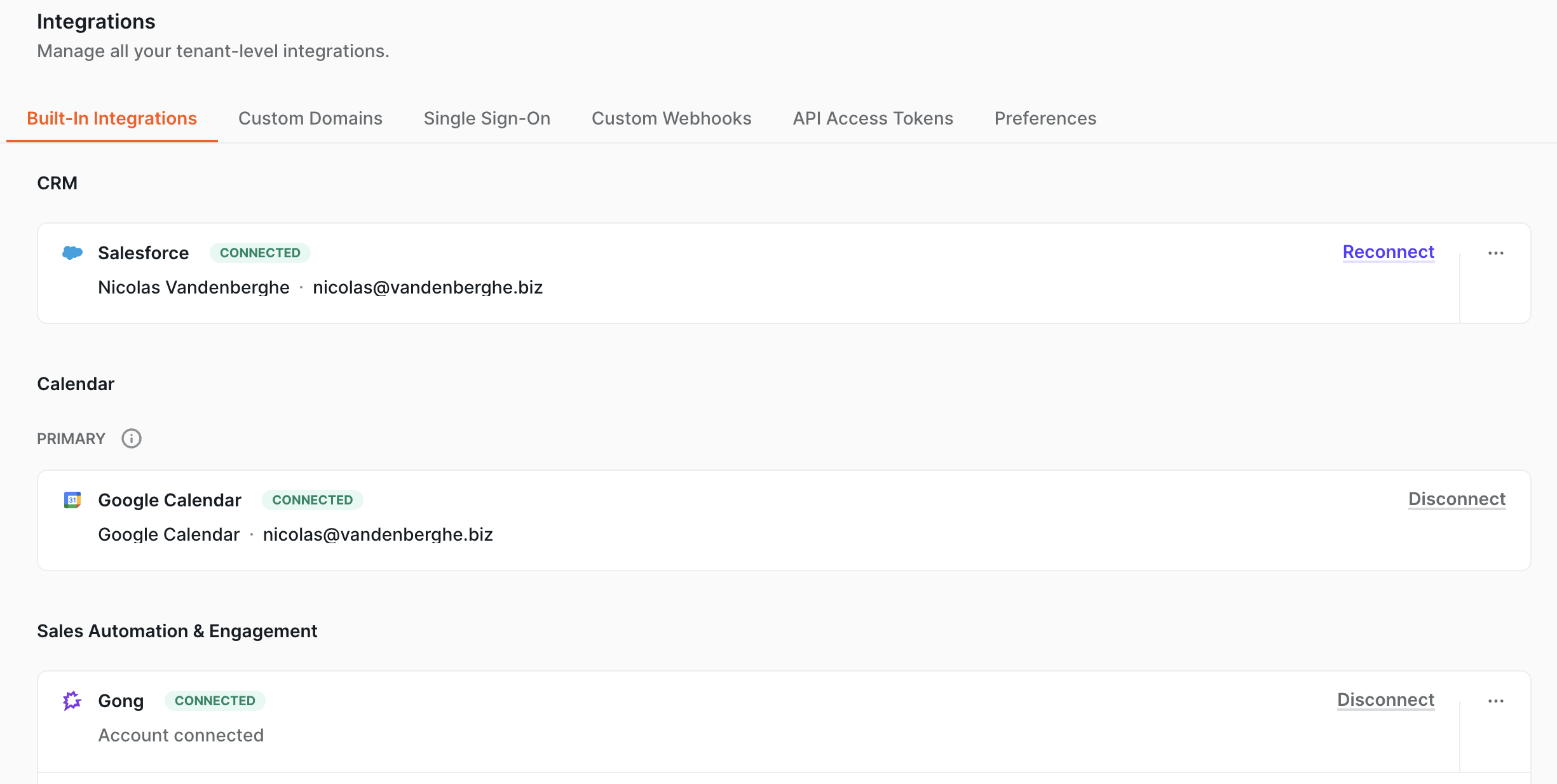Go to the Custom Webhooks tab
The image size is (1557, 784).
tap(671, 118)
